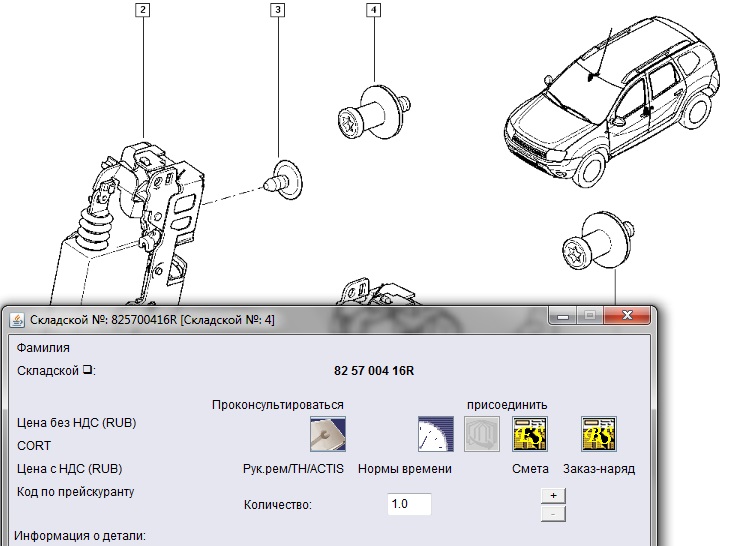The width and height of the screenshot is (742, 546).
Task: Open the Смета estimate icon
Action: [530, 434]
